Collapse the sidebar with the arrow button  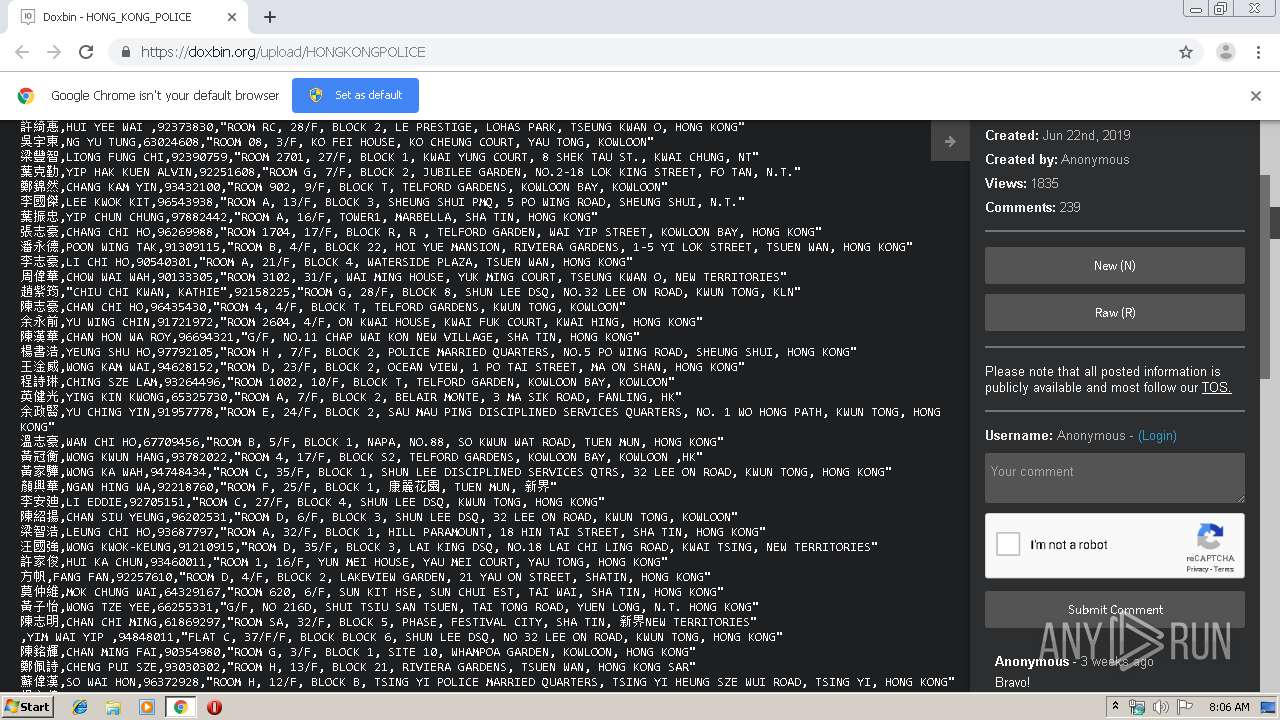pyautogui.click(x=950, y=142)
